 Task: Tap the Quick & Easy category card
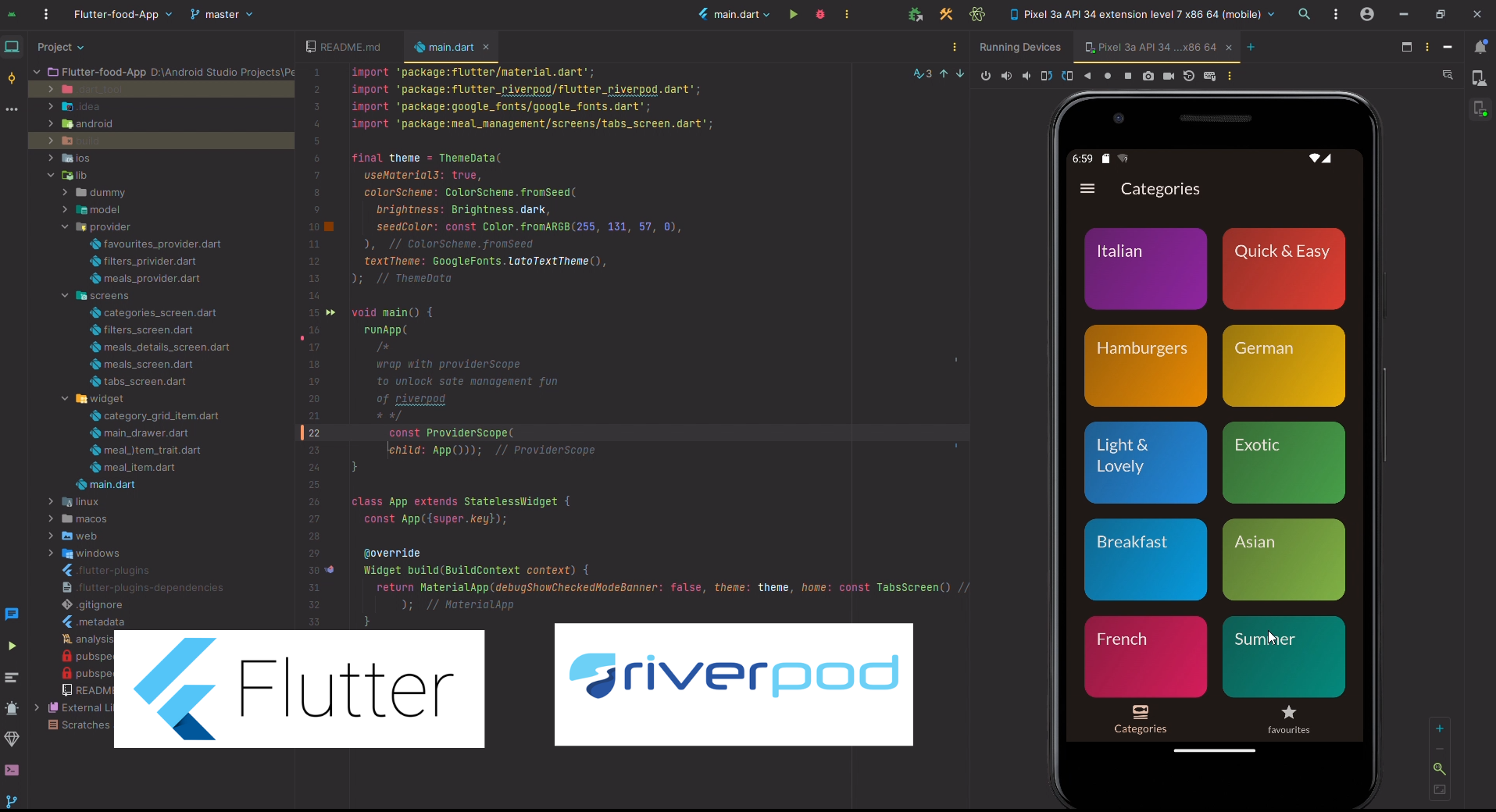click(1284, 269)
